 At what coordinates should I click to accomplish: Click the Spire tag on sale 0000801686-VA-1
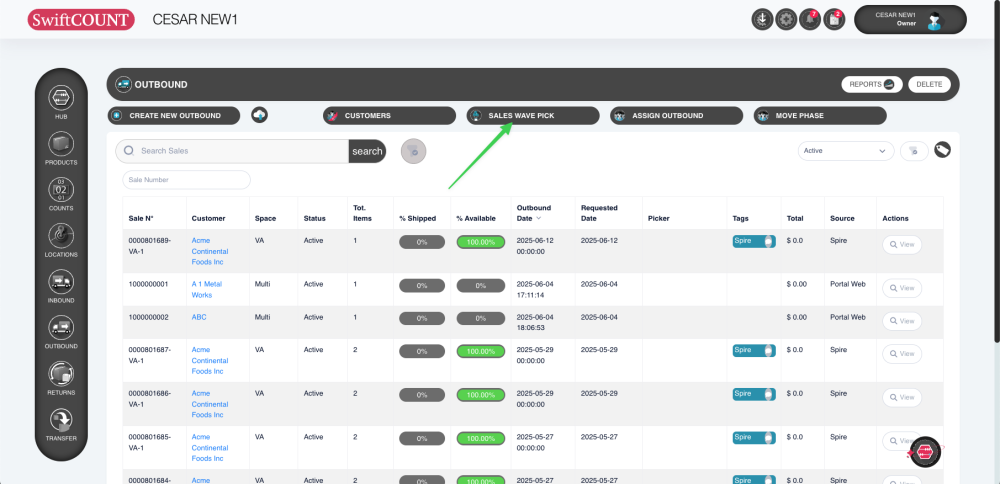pos(754,394)
